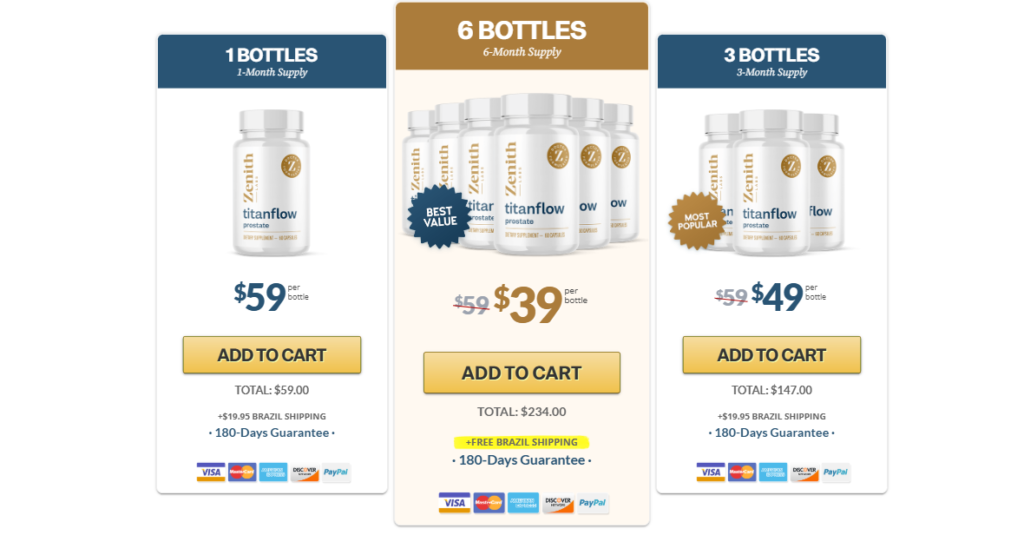This screenshot has height=535, width=1024.
Task: Click the six titanflow bottles image
Action: tap(522, 174)
